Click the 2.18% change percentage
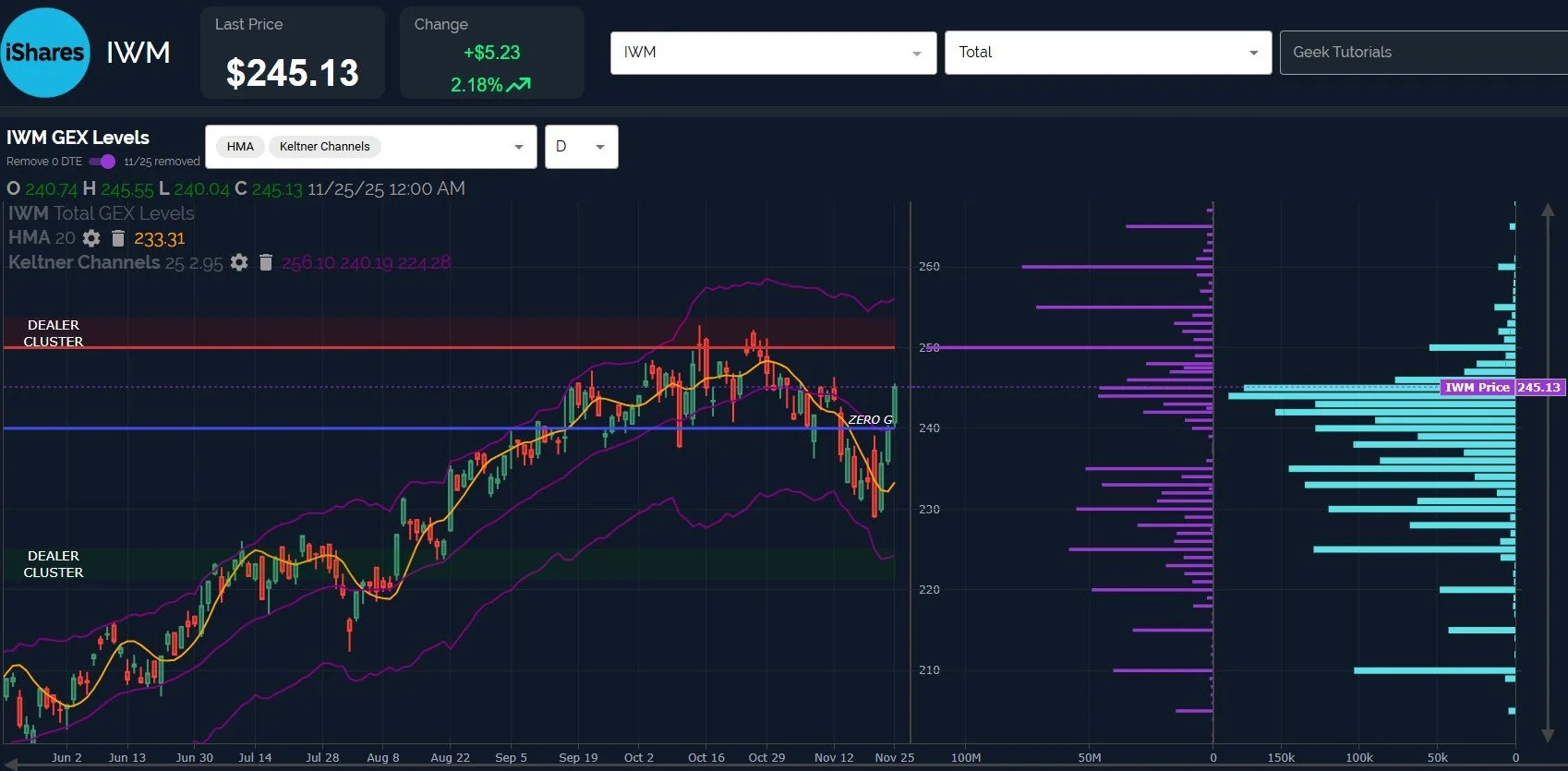 tap(476, 85)
